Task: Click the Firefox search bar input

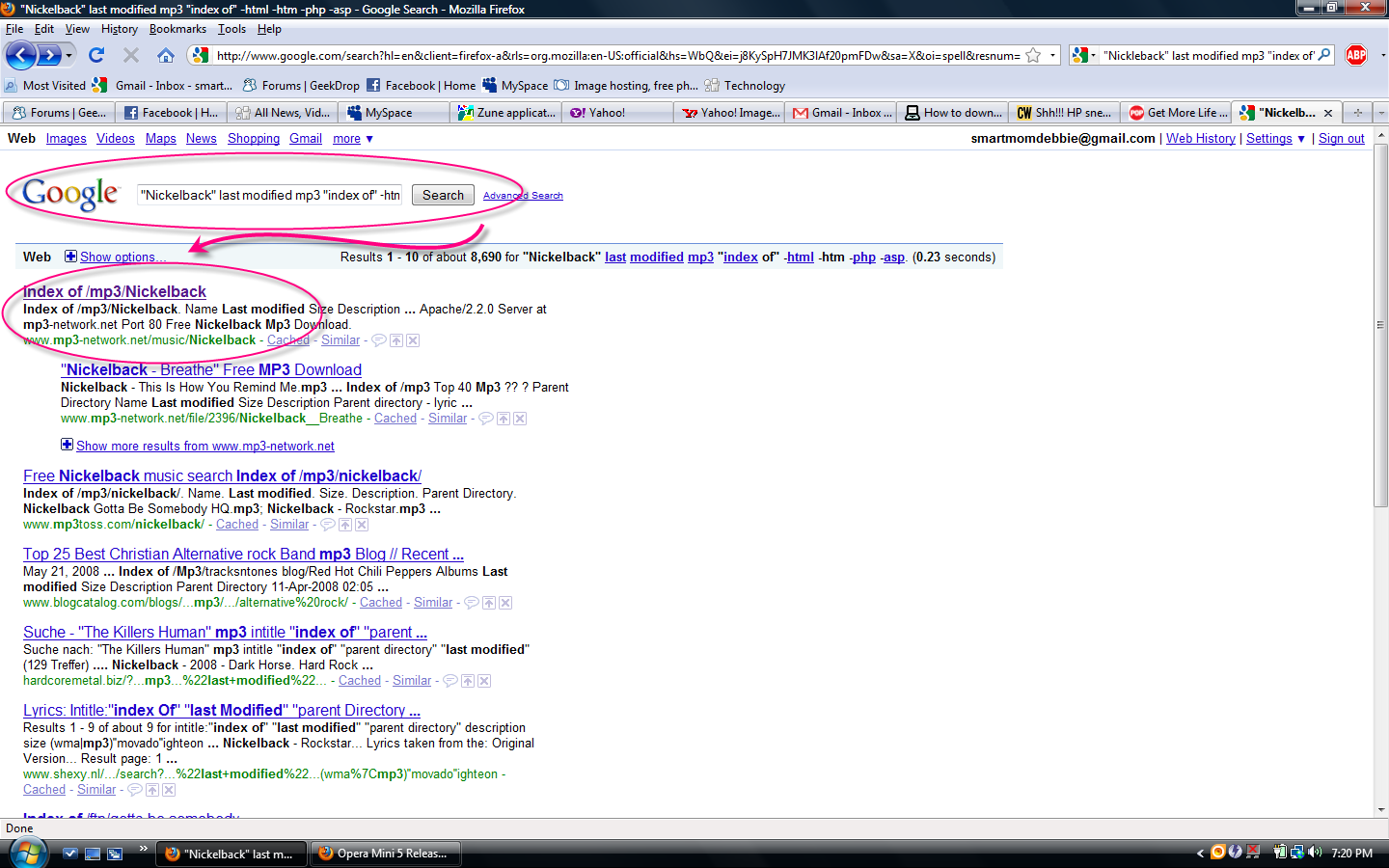Action: 1209,56
